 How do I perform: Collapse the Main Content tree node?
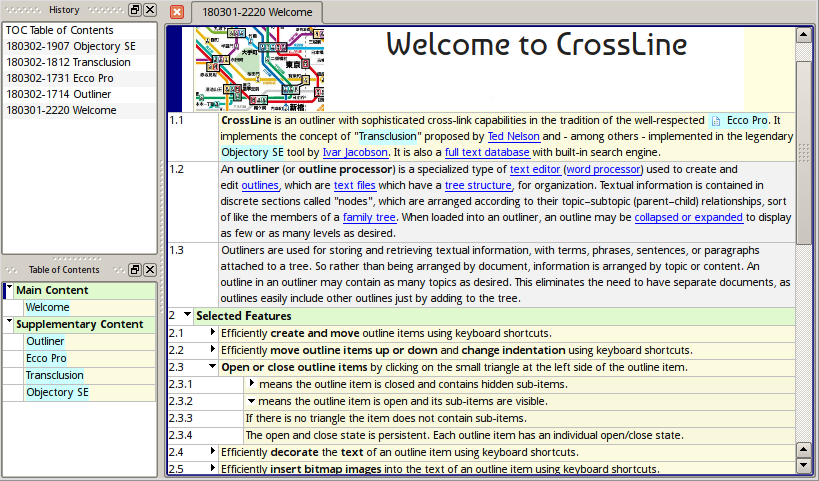pyautogui.click(x=9, y=287)
